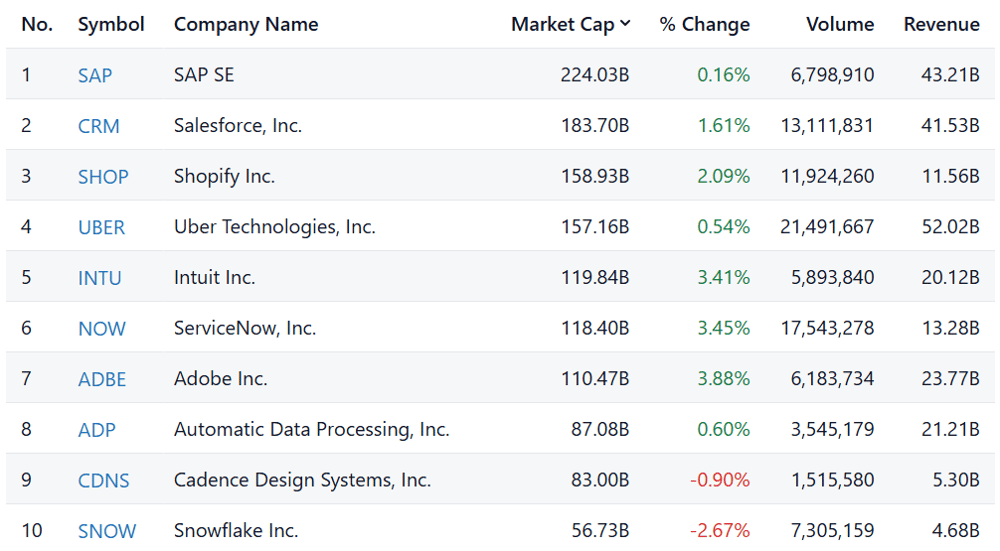The height and width of the screenshot is (551, 1000).
Task: Open the SNOW ticker link
Action: [x=107, y=531]
